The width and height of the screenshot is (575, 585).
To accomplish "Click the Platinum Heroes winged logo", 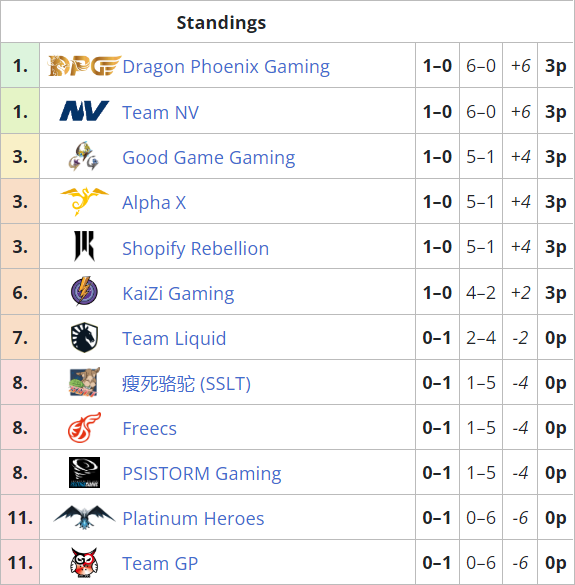I will coord(84,517).
